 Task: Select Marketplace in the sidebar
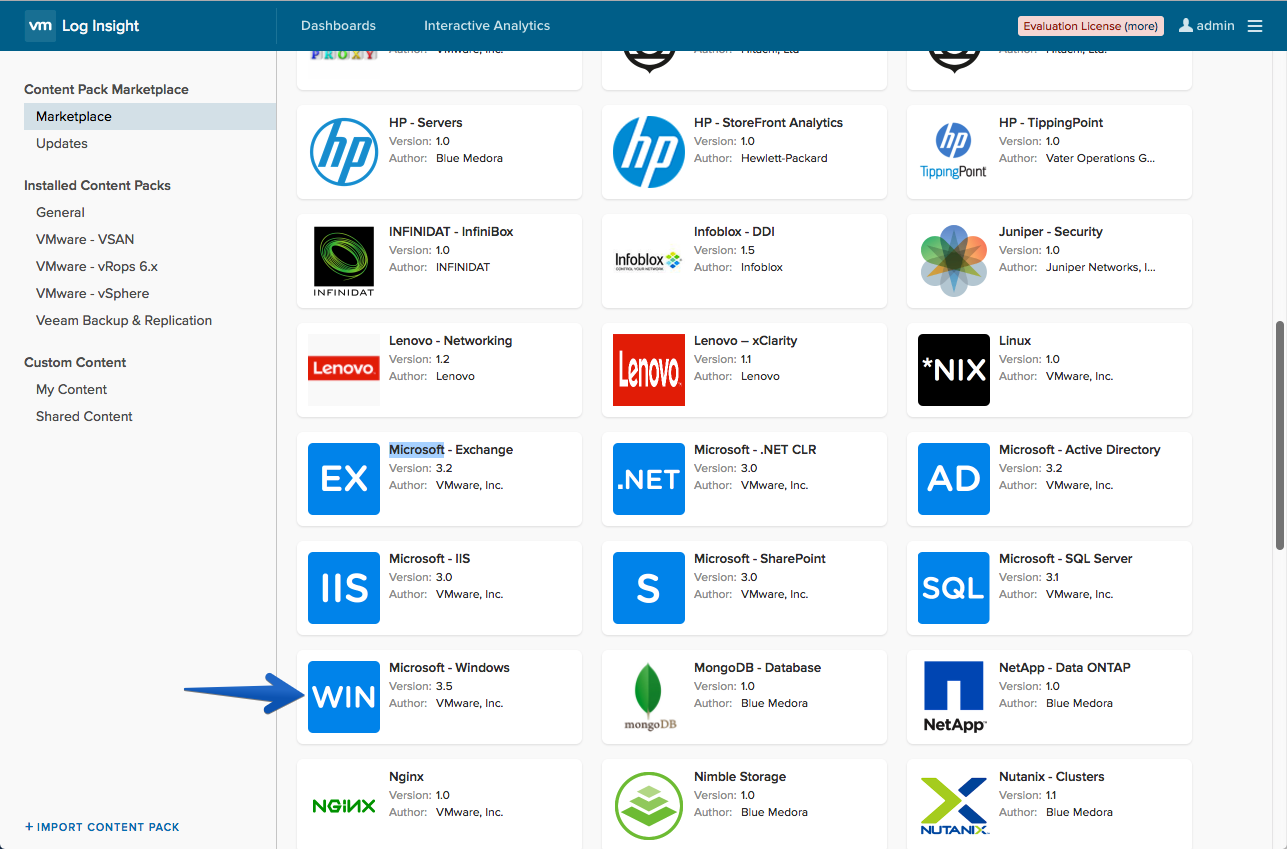(150, 116)
